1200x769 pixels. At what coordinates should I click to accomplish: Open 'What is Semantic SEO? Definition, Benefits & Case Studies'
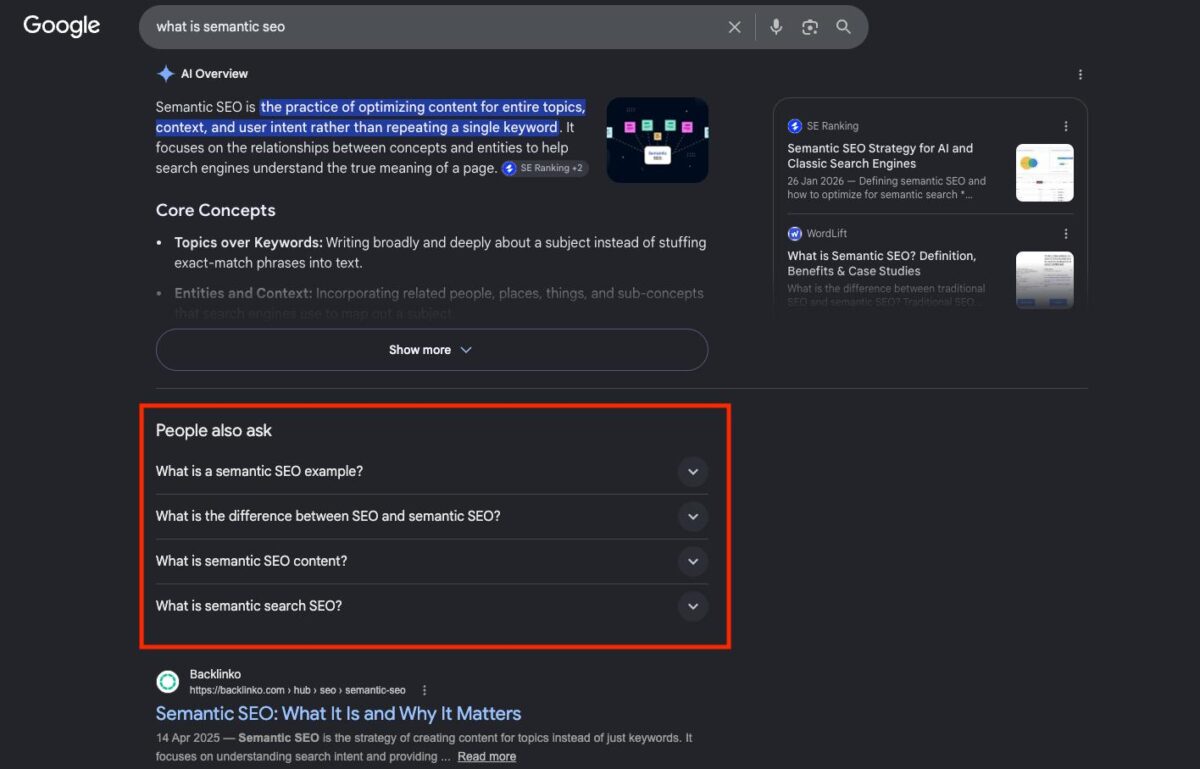(882, 263)
